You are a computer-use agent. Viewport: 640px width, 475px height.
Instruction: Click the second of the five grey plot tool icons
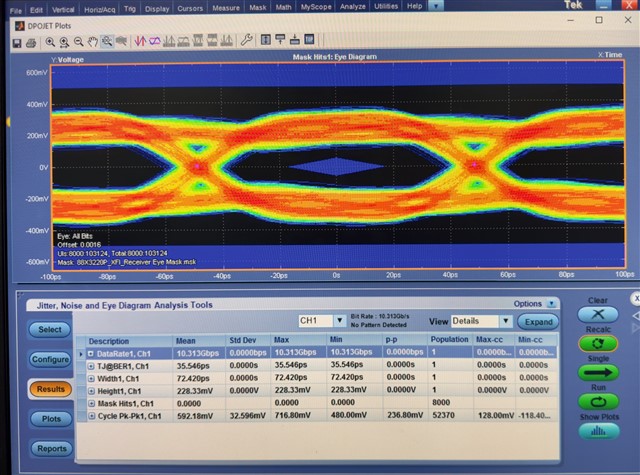pos(183,41)
